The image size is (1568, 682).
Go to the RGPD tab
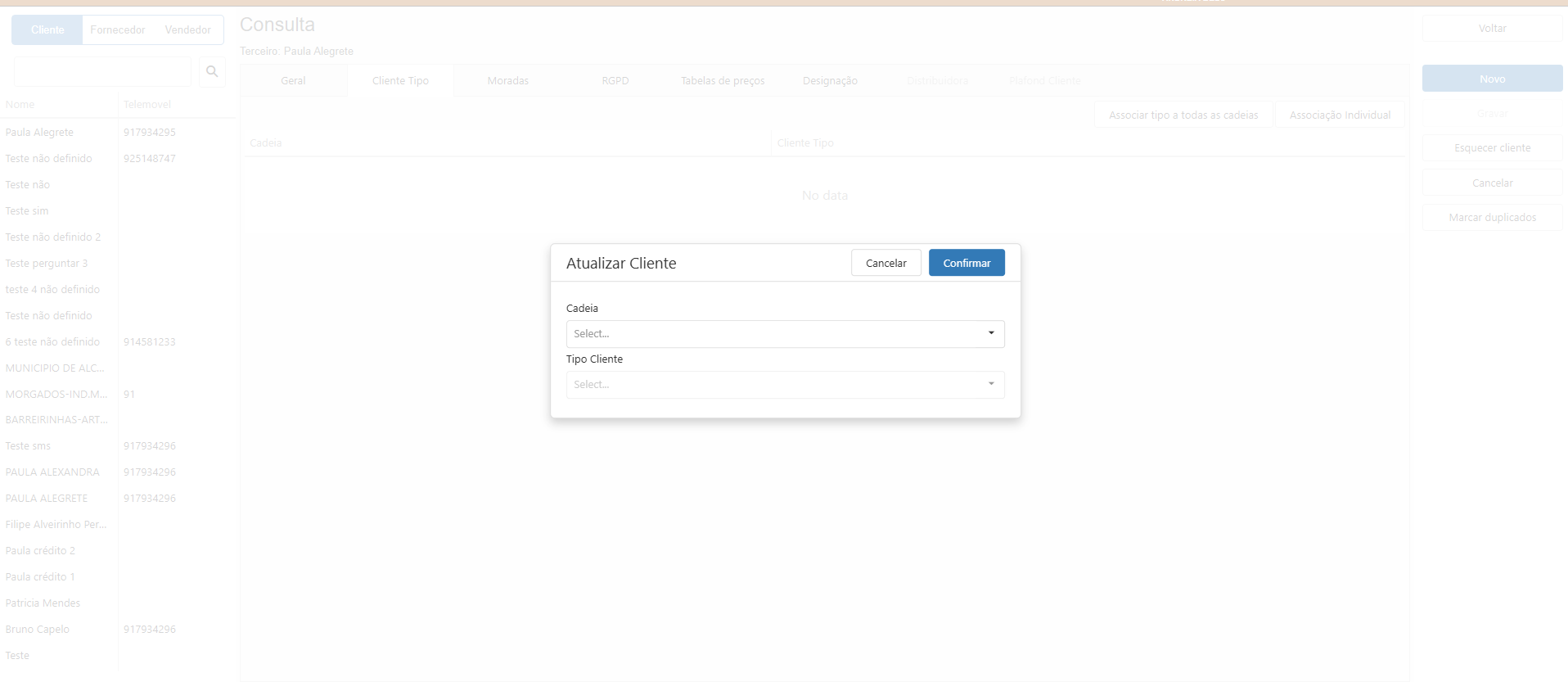[615, 81]
